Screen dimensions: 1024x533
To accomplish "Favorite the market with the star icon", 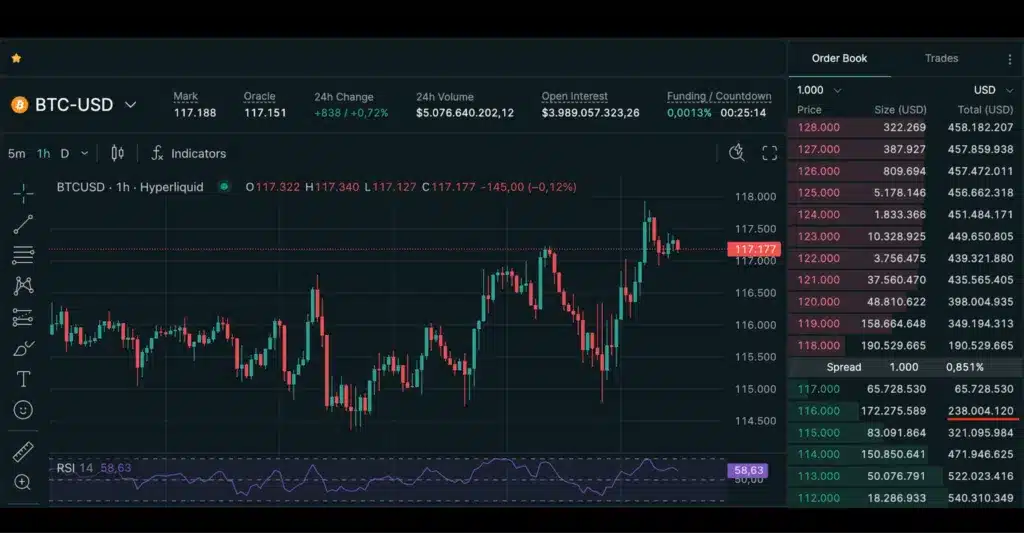I will tap(16, 59).
